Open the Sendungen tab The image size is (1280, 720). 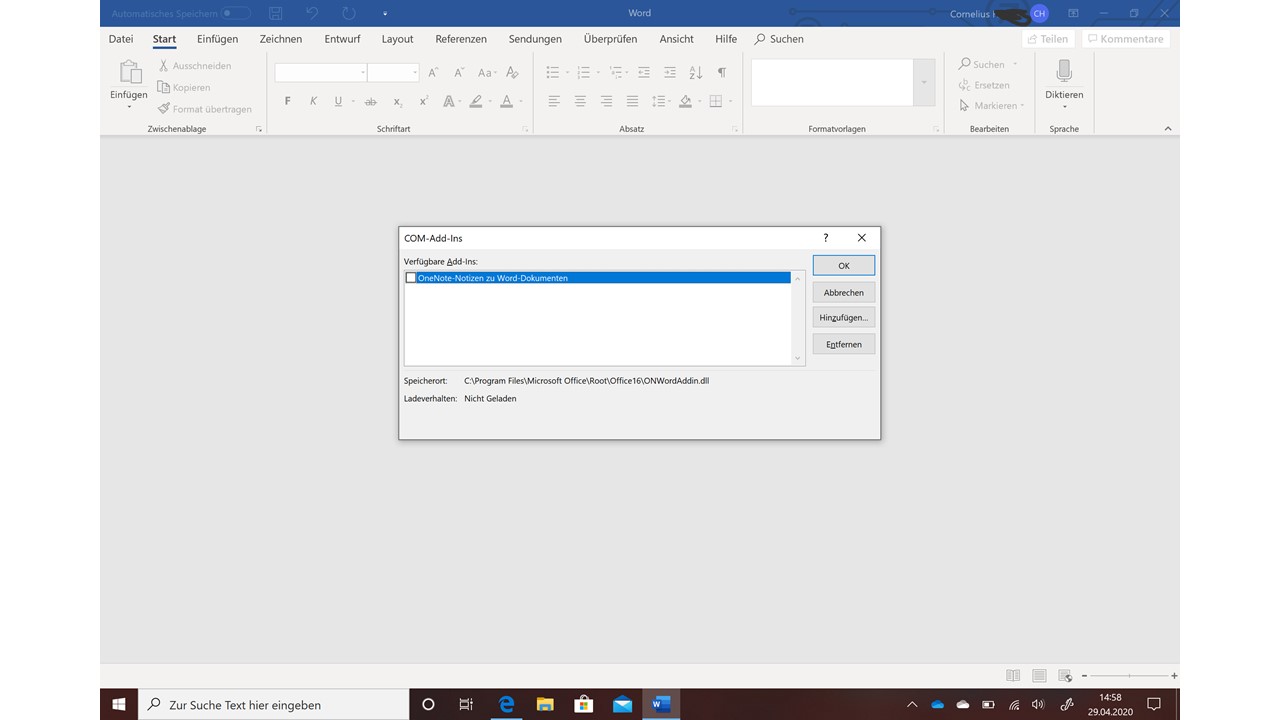click(x=535, y=39)
